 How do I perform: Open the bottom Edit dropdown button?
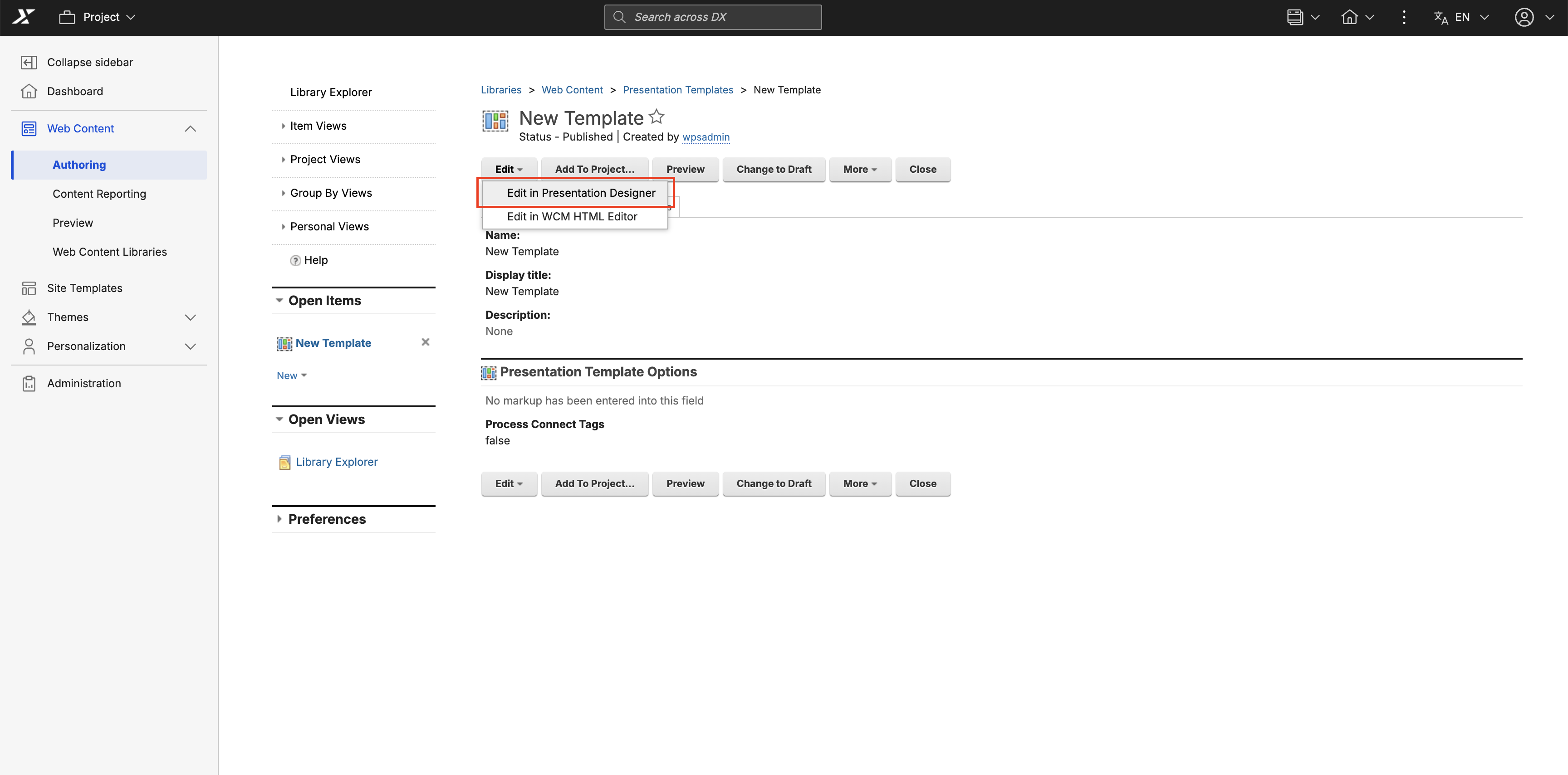pos(509,483)
